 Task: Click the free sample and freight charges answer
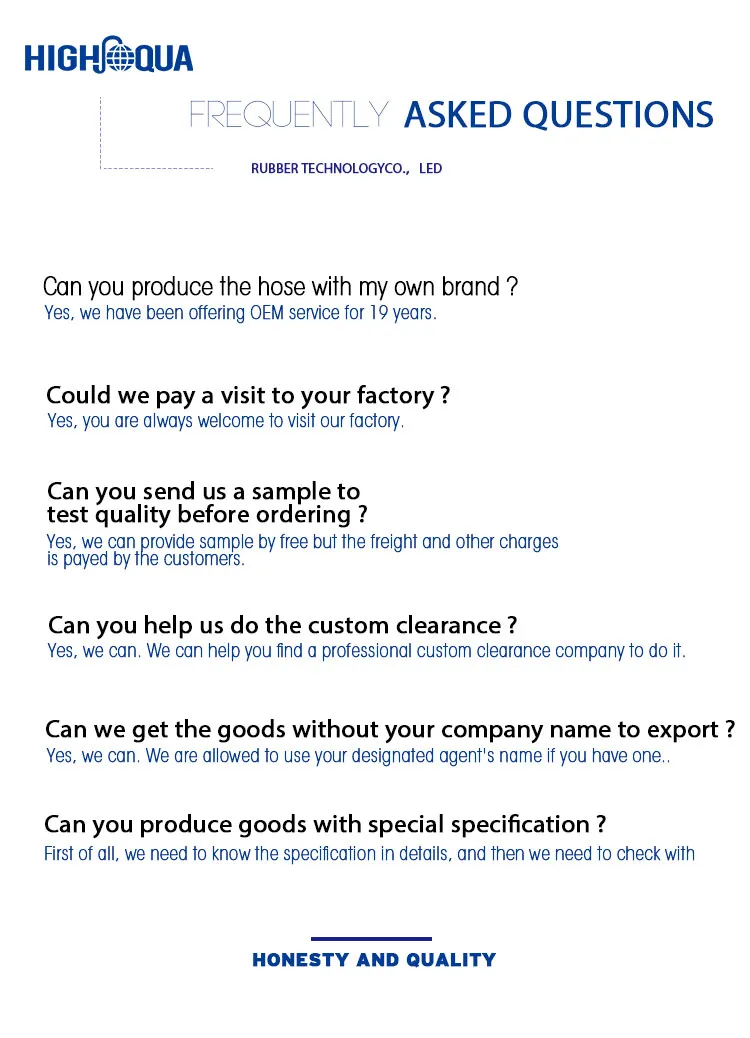pyautogui.click(x=302, y=542)
